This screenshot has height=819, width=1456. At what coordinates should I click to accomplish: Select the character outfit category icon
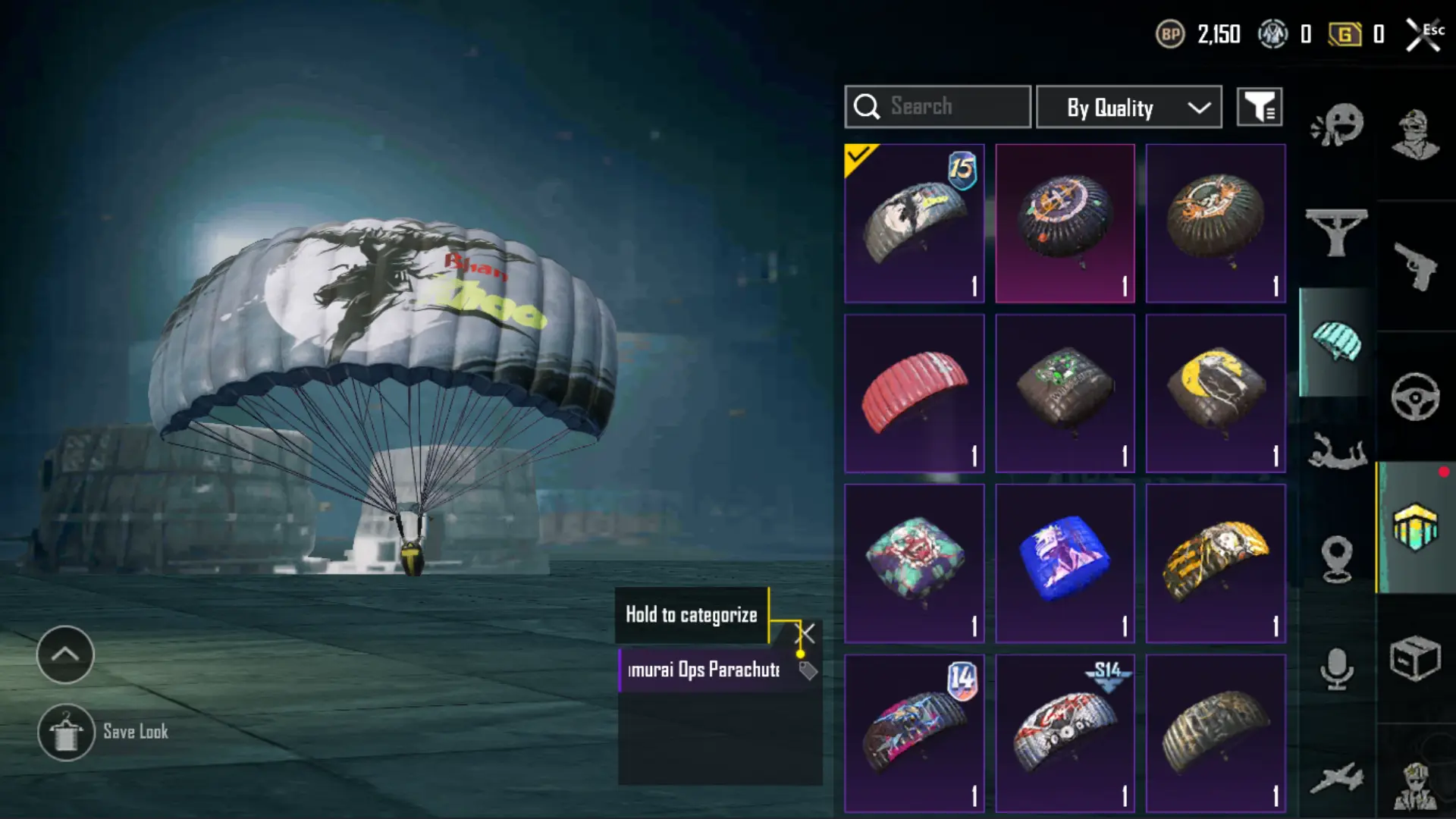1415,135
